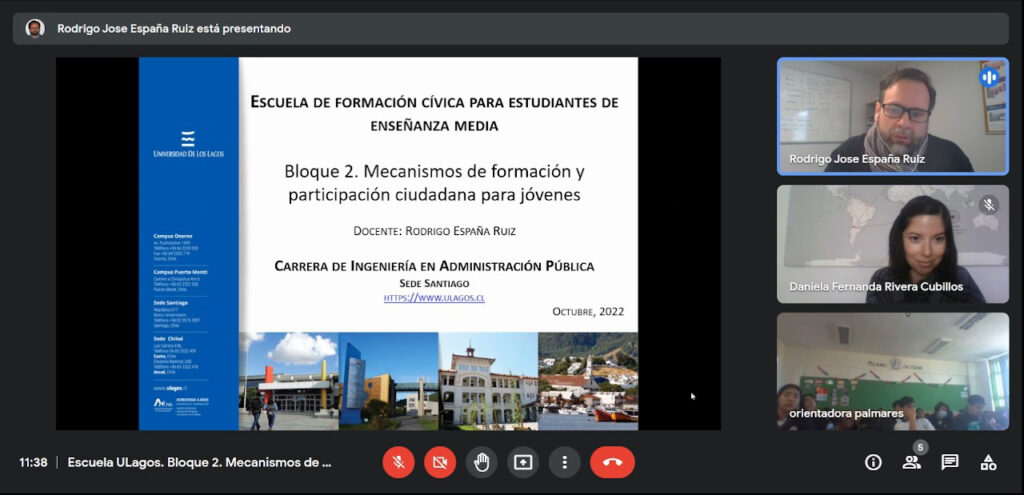1024x495 pixels.
Task: Open the chat panel
Action: click(x=950, y=462)
